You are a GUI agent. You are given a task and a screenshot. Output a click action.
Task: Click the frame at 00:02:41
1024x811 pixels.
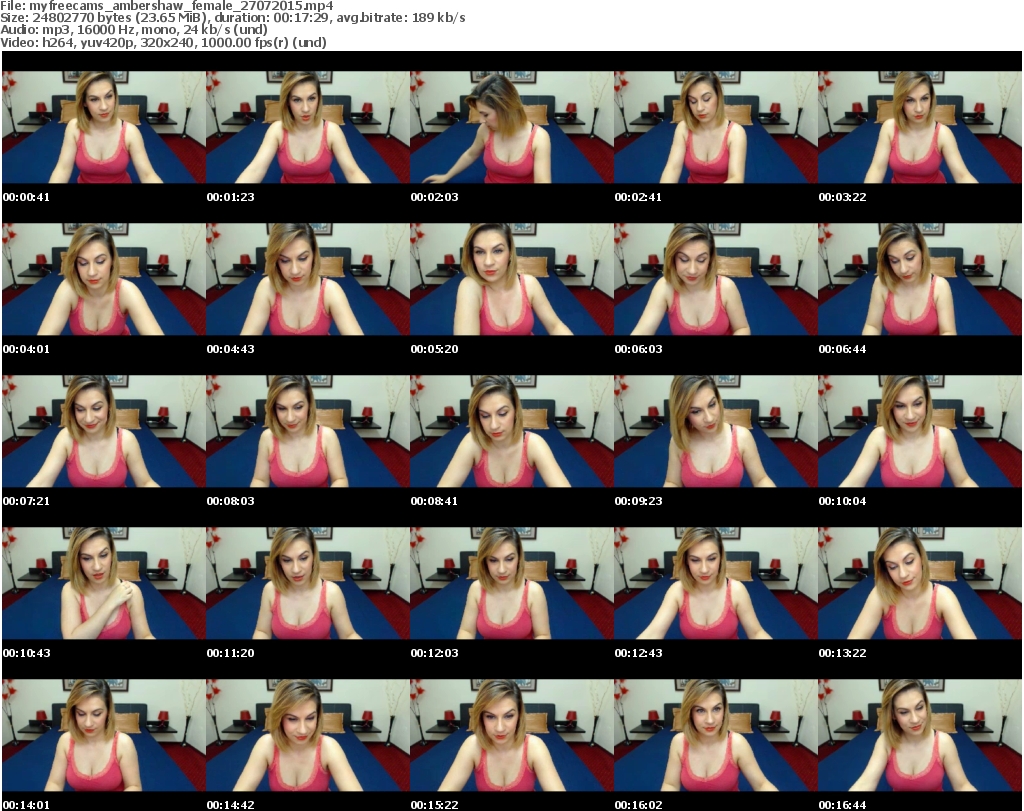(716, 127)
